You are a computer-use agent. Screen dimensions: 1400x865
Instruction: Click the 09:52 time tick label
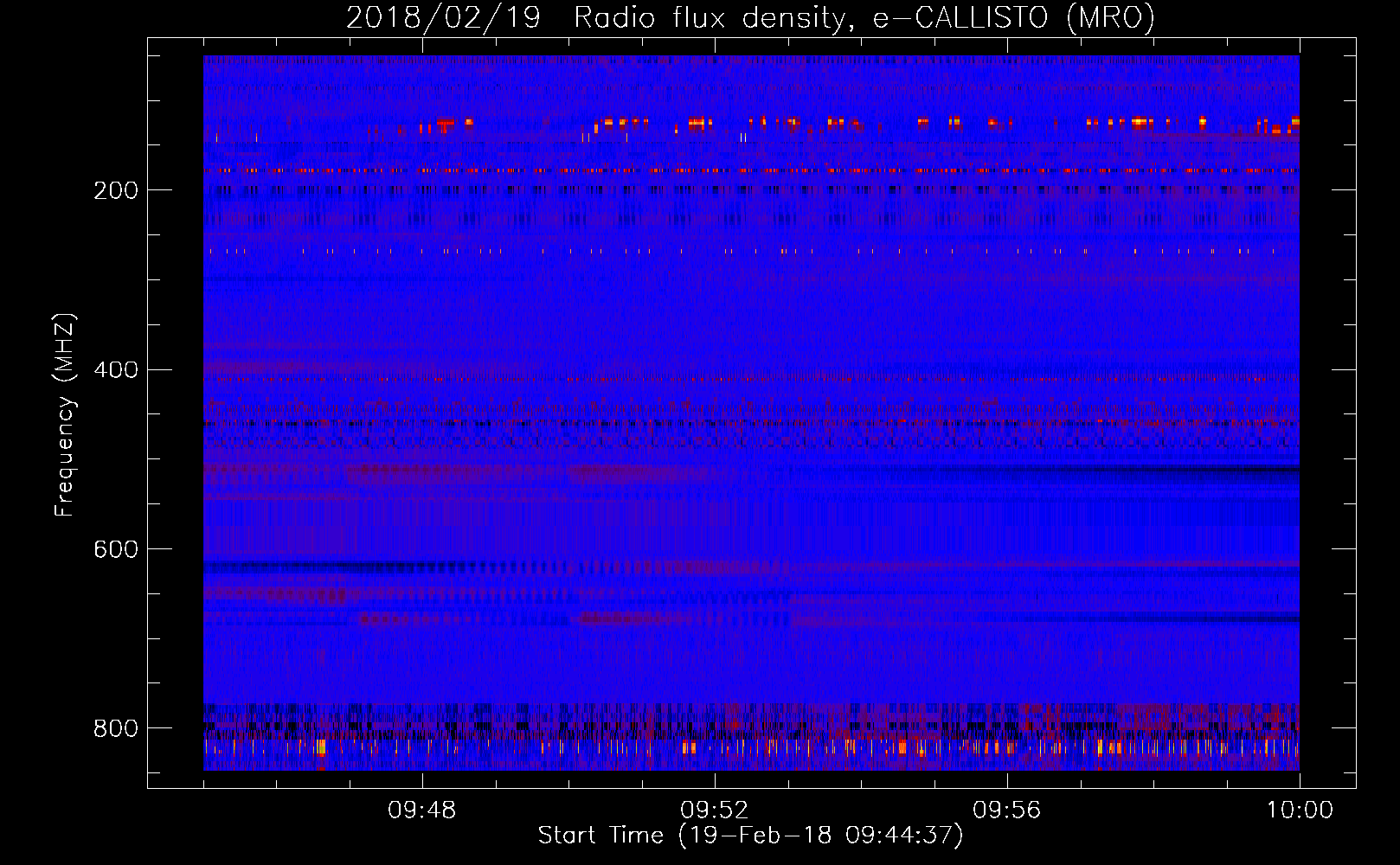click(x=715, y=811)
